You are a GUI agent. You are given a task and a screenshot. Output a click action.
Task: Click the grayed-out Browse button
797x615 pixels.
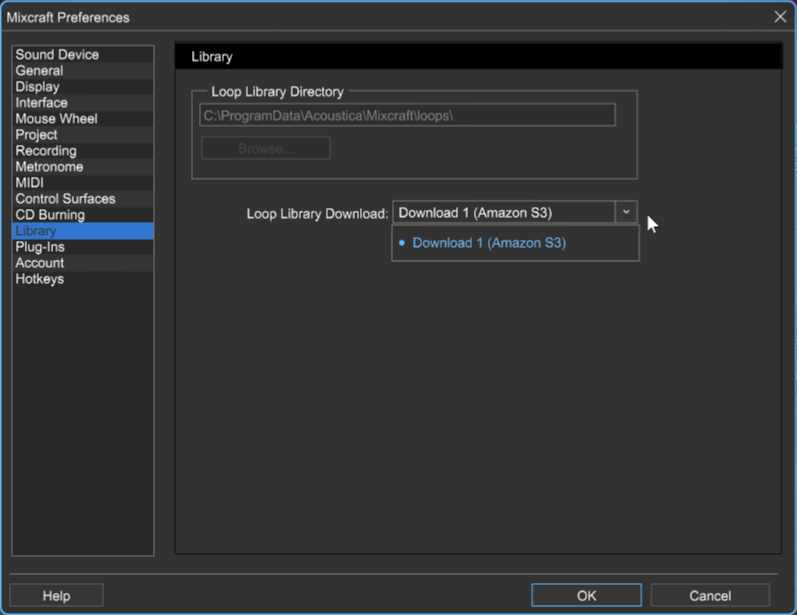[x=266, y=148]
